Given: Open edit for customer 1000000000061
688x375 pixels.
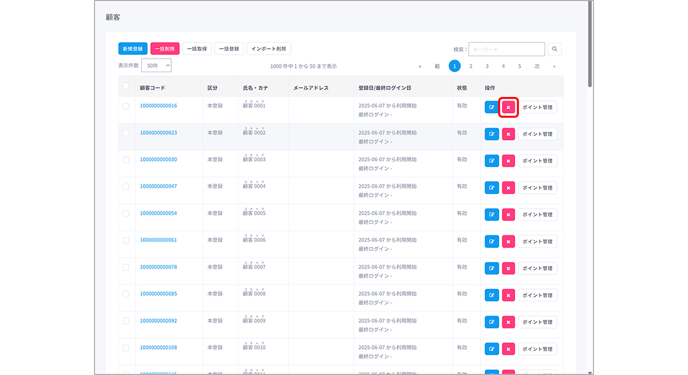Looking at the screenshot, I should click(x=491, y=241).
